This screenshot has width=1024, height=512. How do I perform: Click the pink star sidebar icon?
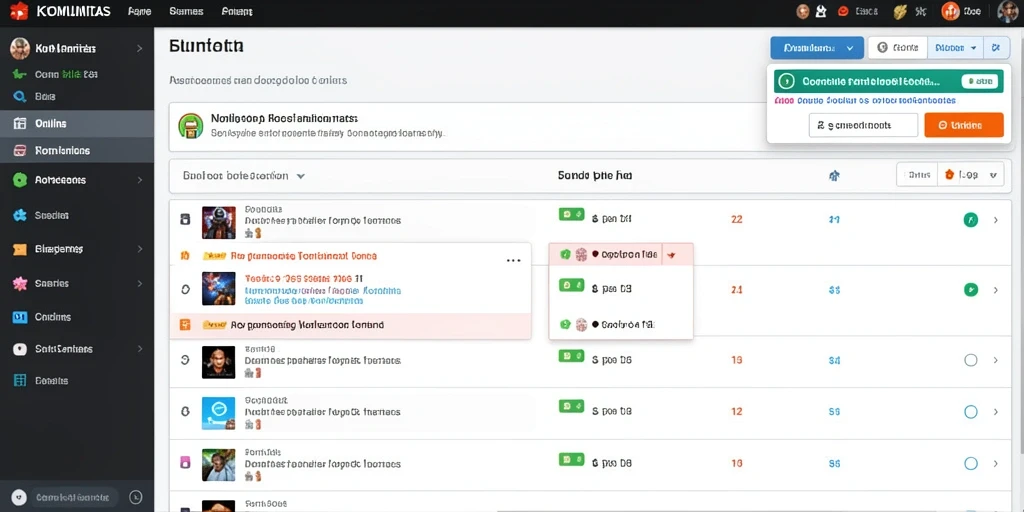pos(20,283)
